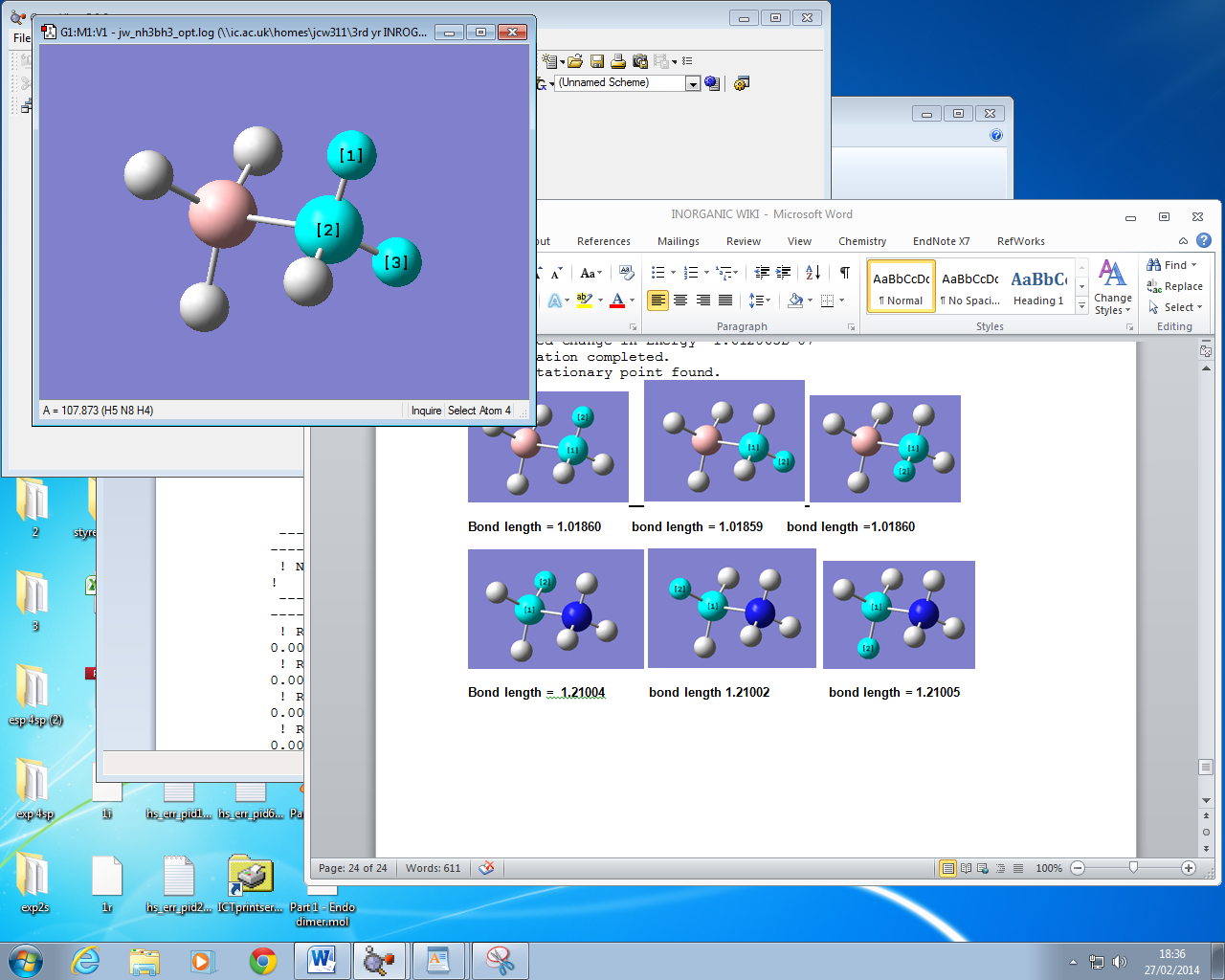Switch to Web Layout view

pyautogui.click(x=983, y=868)
